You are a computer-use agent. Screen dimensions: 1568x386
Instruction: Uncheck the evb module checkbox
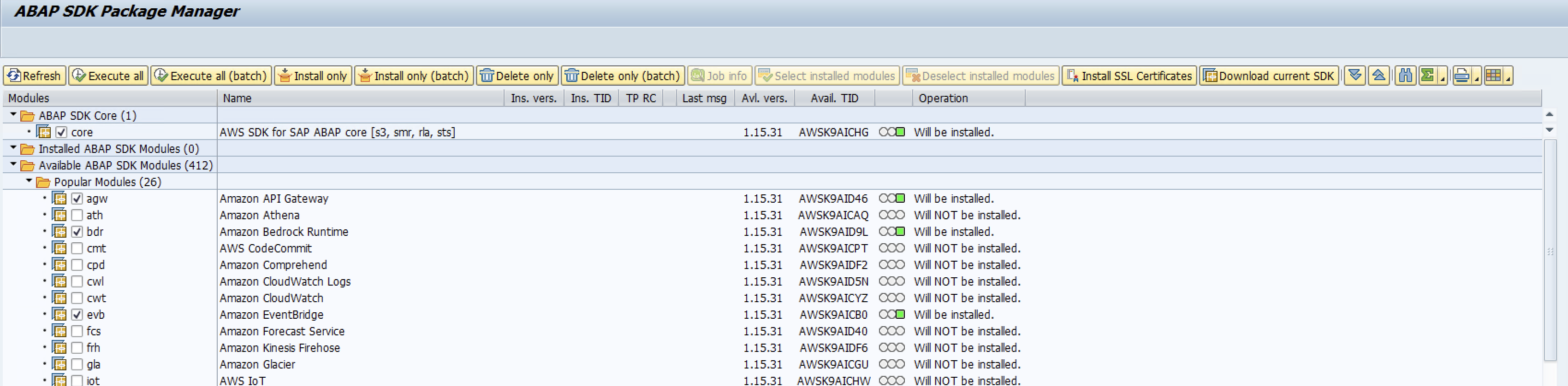(x=77, y=315)
